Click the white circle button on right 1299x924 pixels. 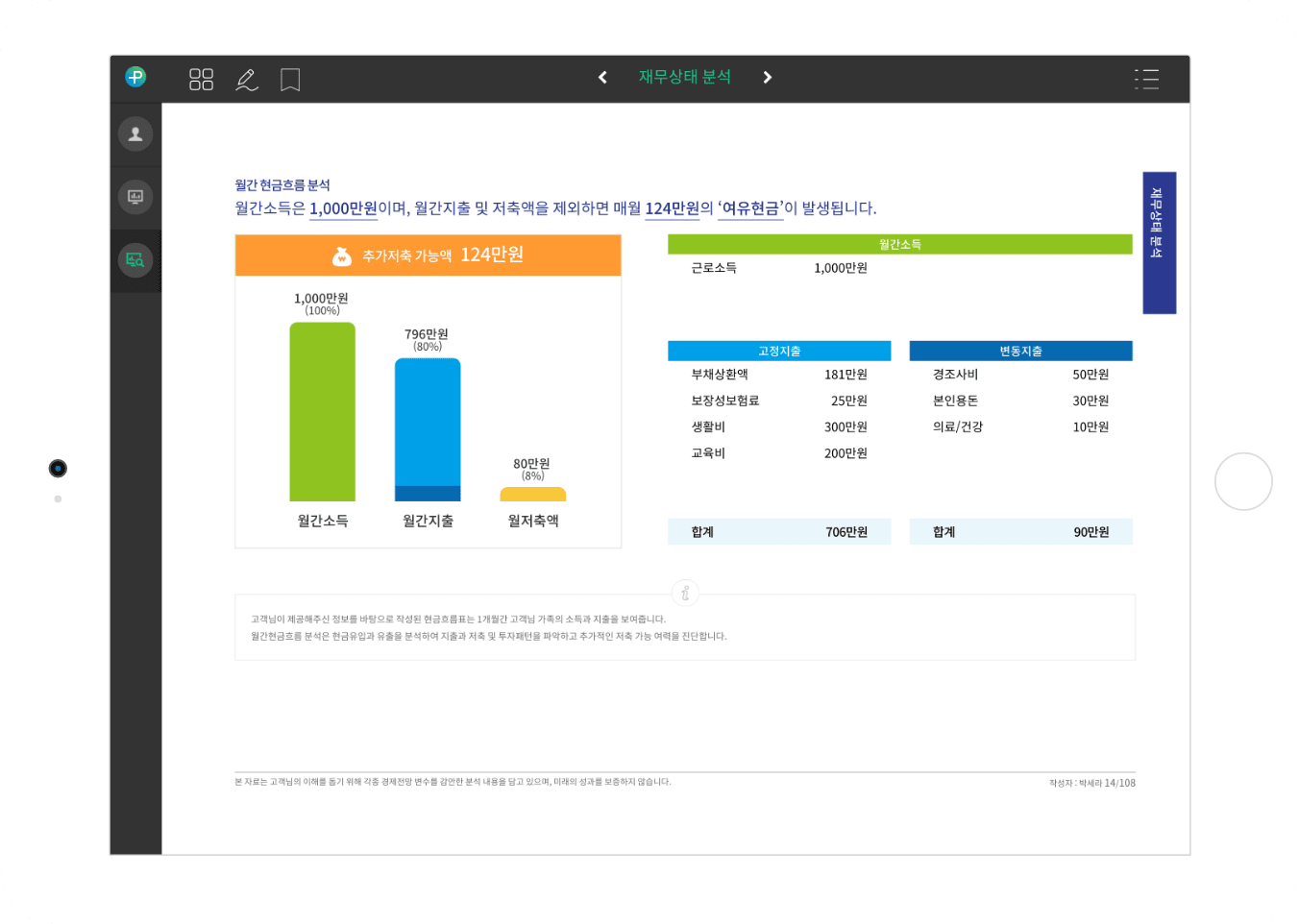1243,481
